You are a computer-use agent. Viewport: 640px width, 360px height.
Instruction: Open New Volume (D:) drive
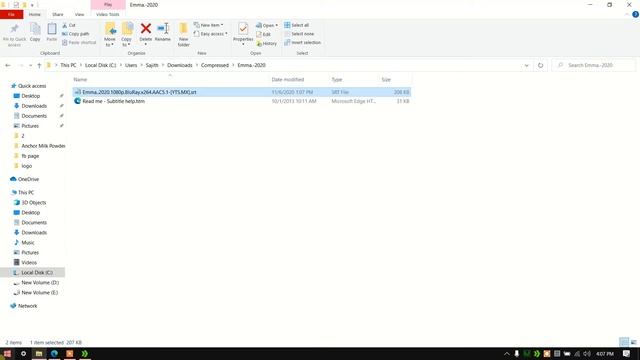(40, 282)
